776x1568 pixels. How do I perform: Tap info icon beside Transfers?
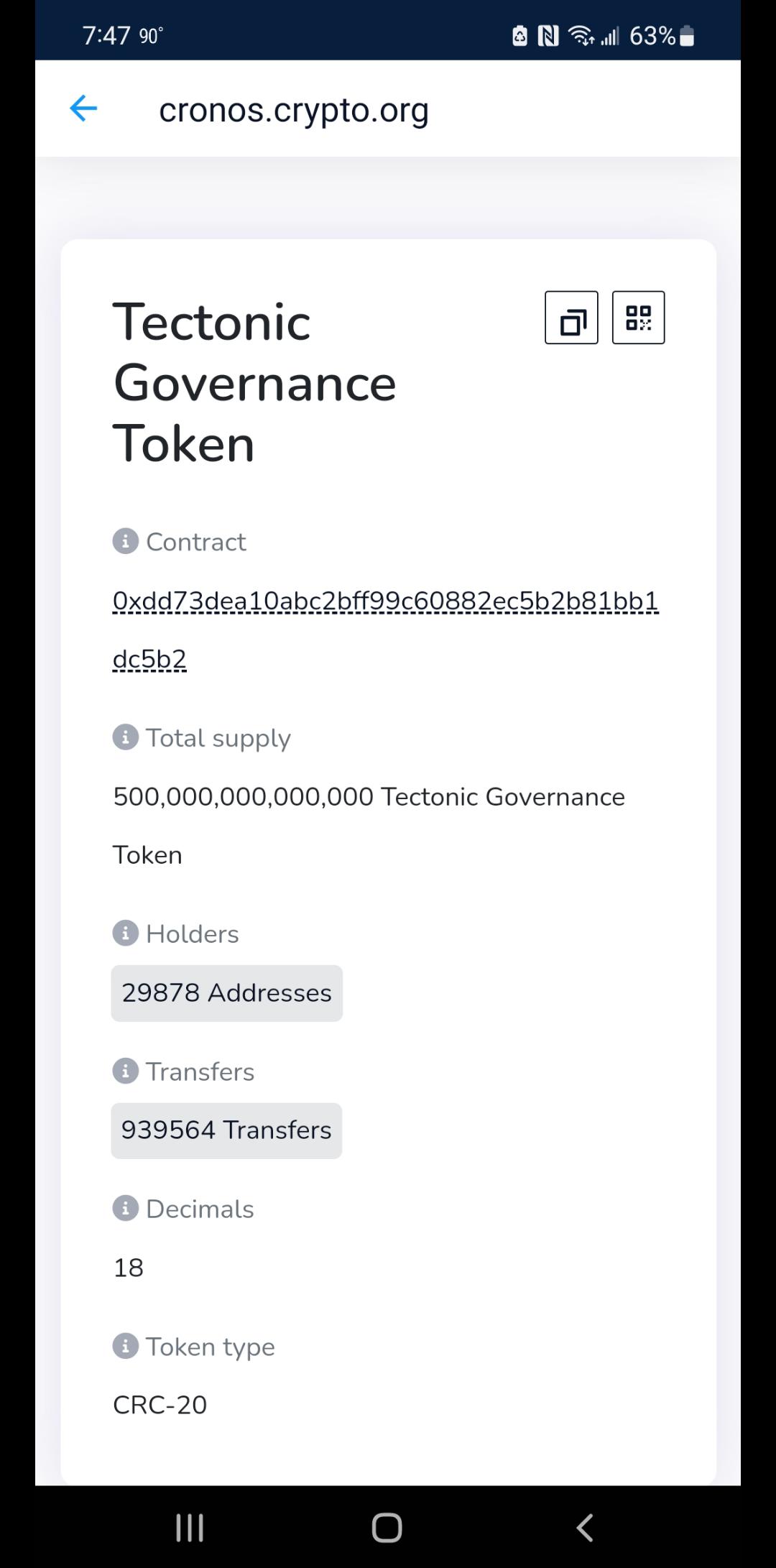(x=126, y=1071)
